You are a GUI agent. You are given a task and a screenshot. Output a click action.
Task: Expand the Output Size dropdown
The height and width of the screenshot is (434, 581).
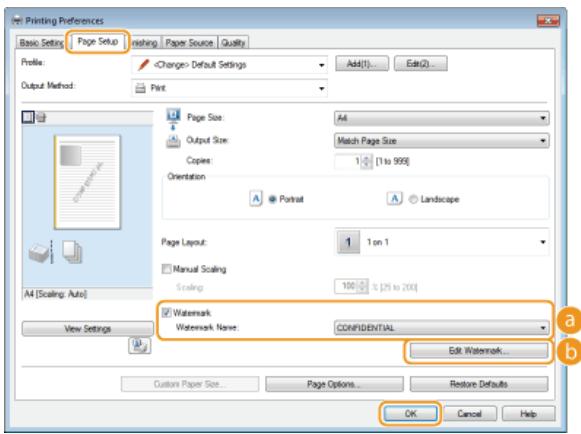point(441,141)
